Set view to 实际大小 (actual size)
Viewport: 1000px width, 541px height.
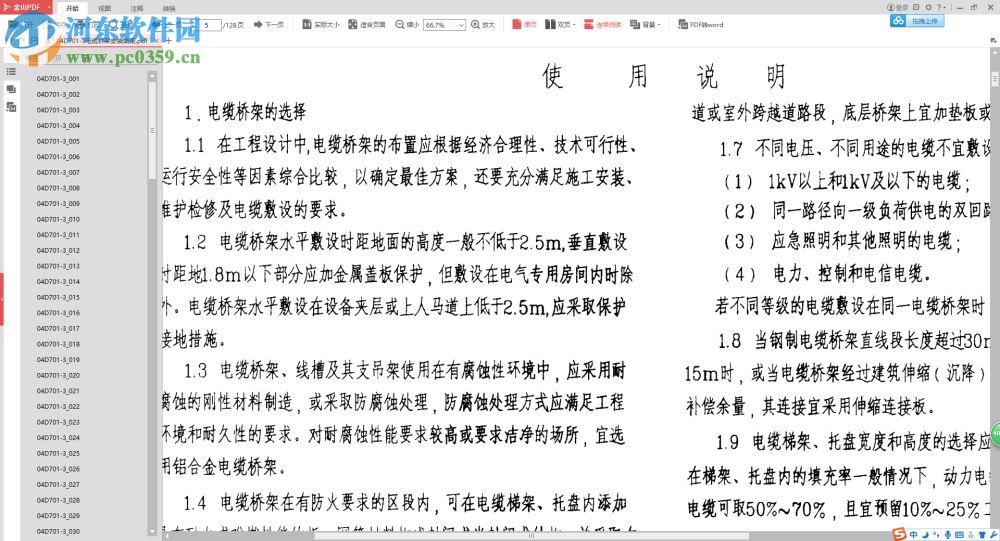(321, 24)
